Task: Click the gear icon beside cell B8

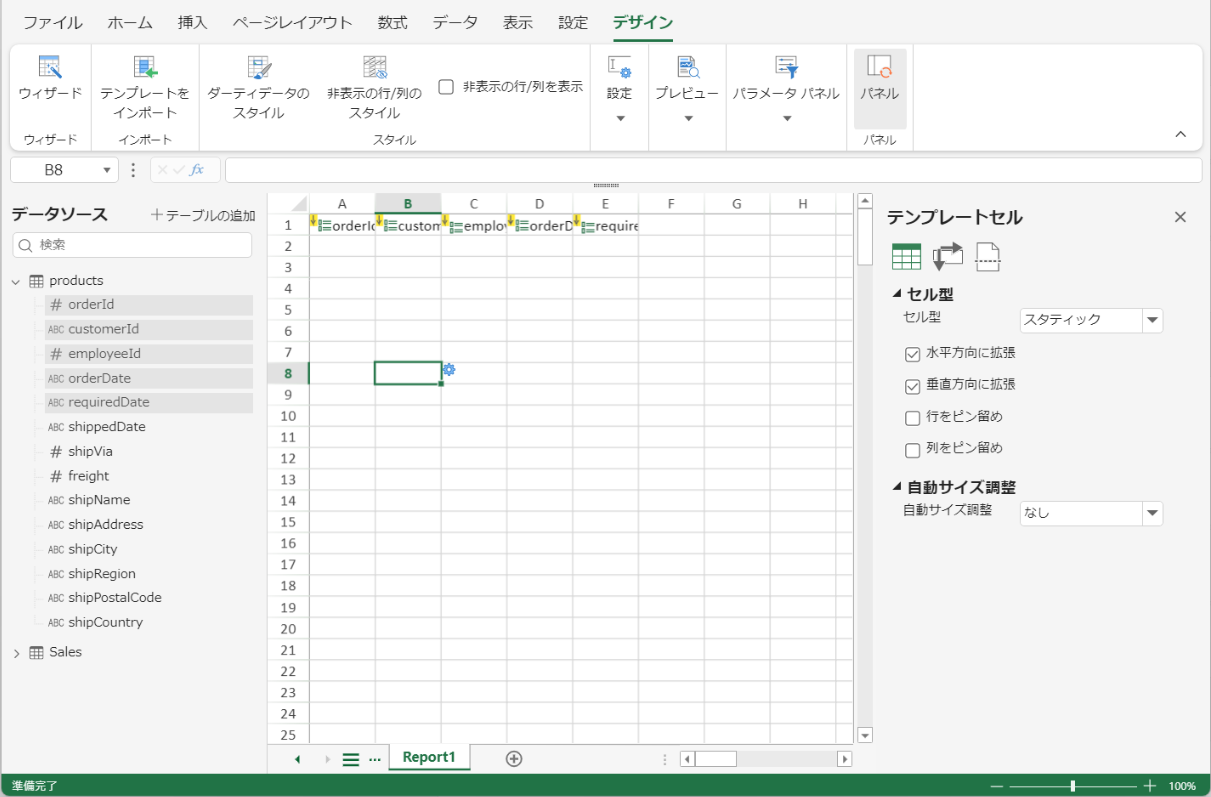Action: click(449, 370)
